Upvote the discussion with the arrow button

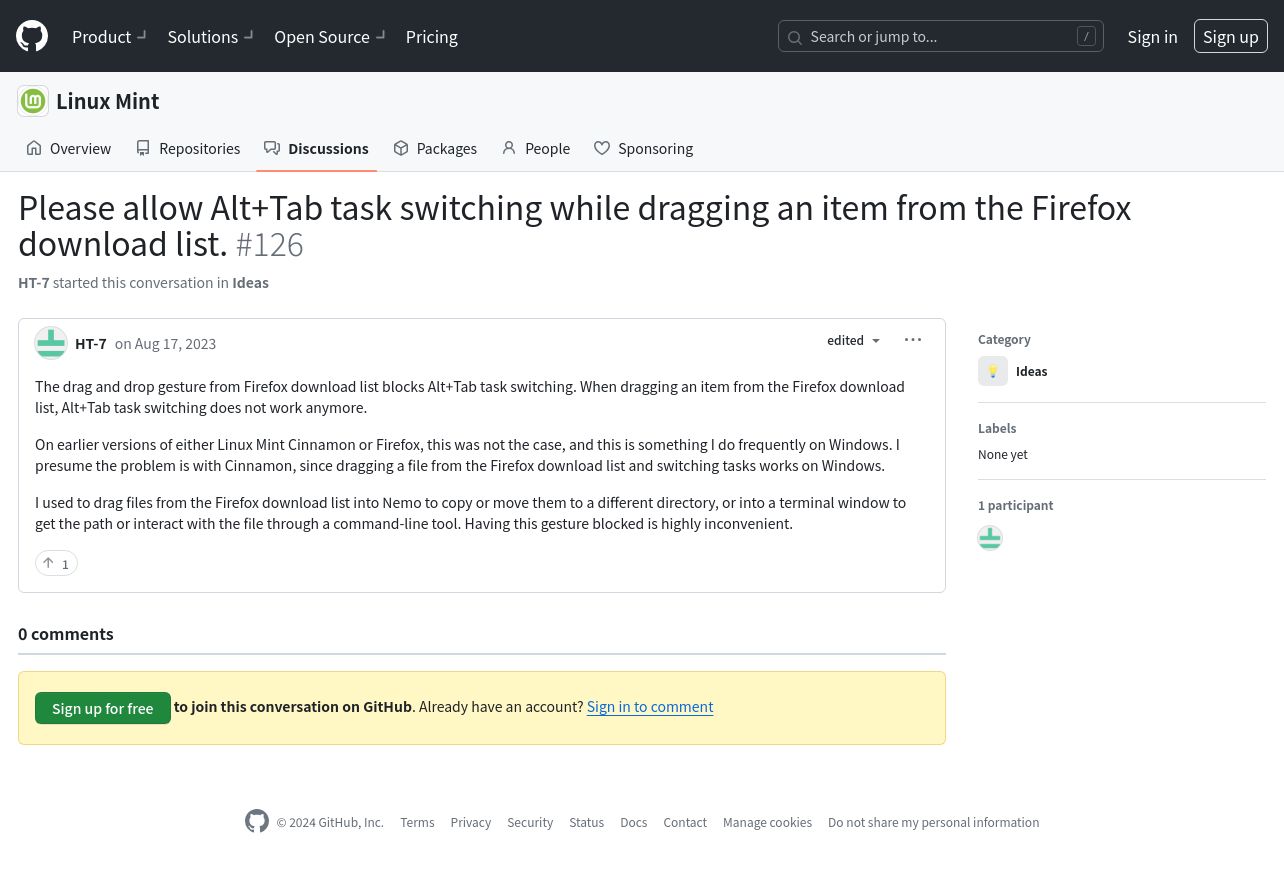[56, 564]
